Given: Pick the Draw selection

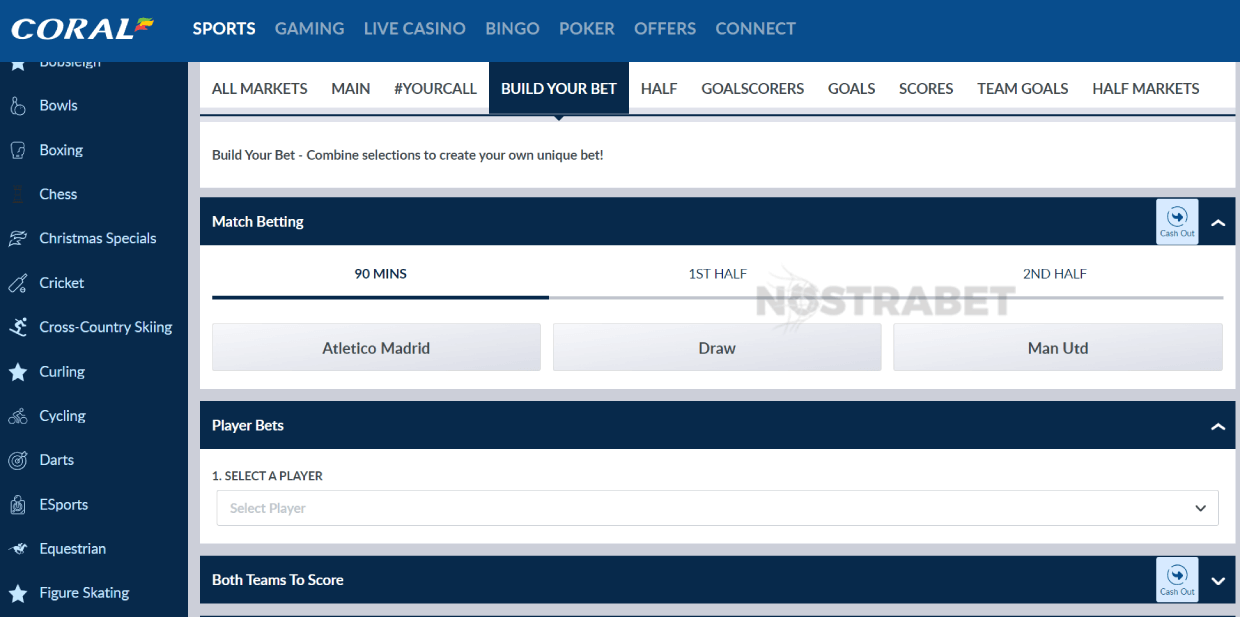Looking at the screenshot, I should tap(717, 348).
